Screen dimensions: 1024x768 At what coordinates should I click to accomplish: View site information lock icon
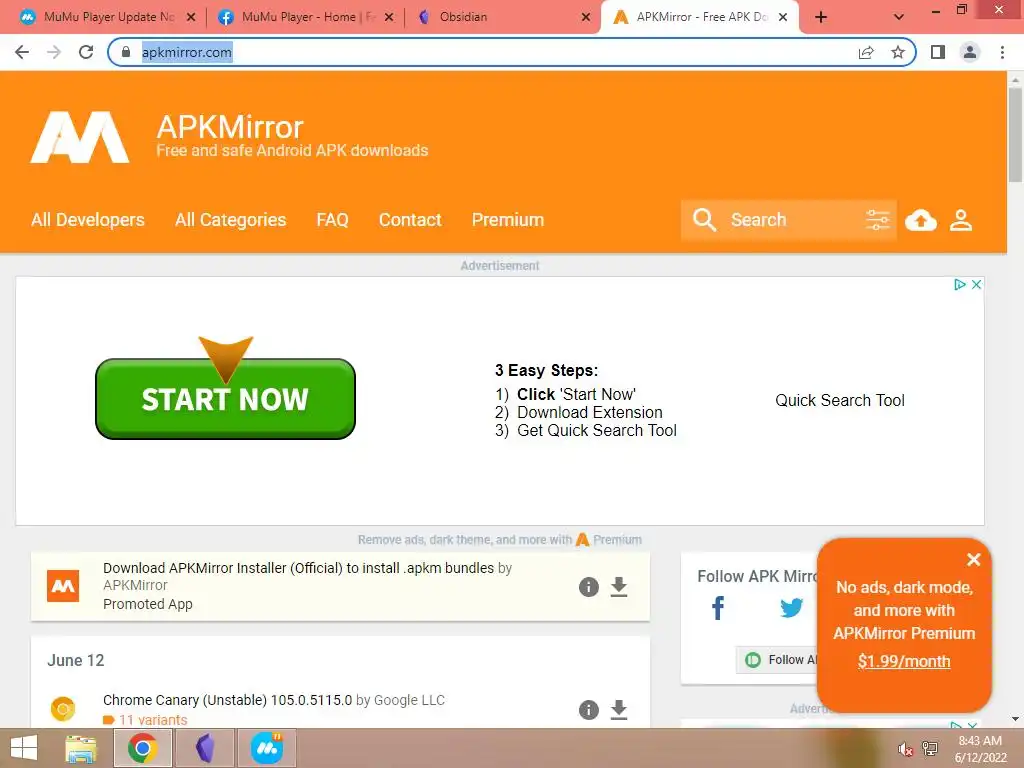pos(126,52)
